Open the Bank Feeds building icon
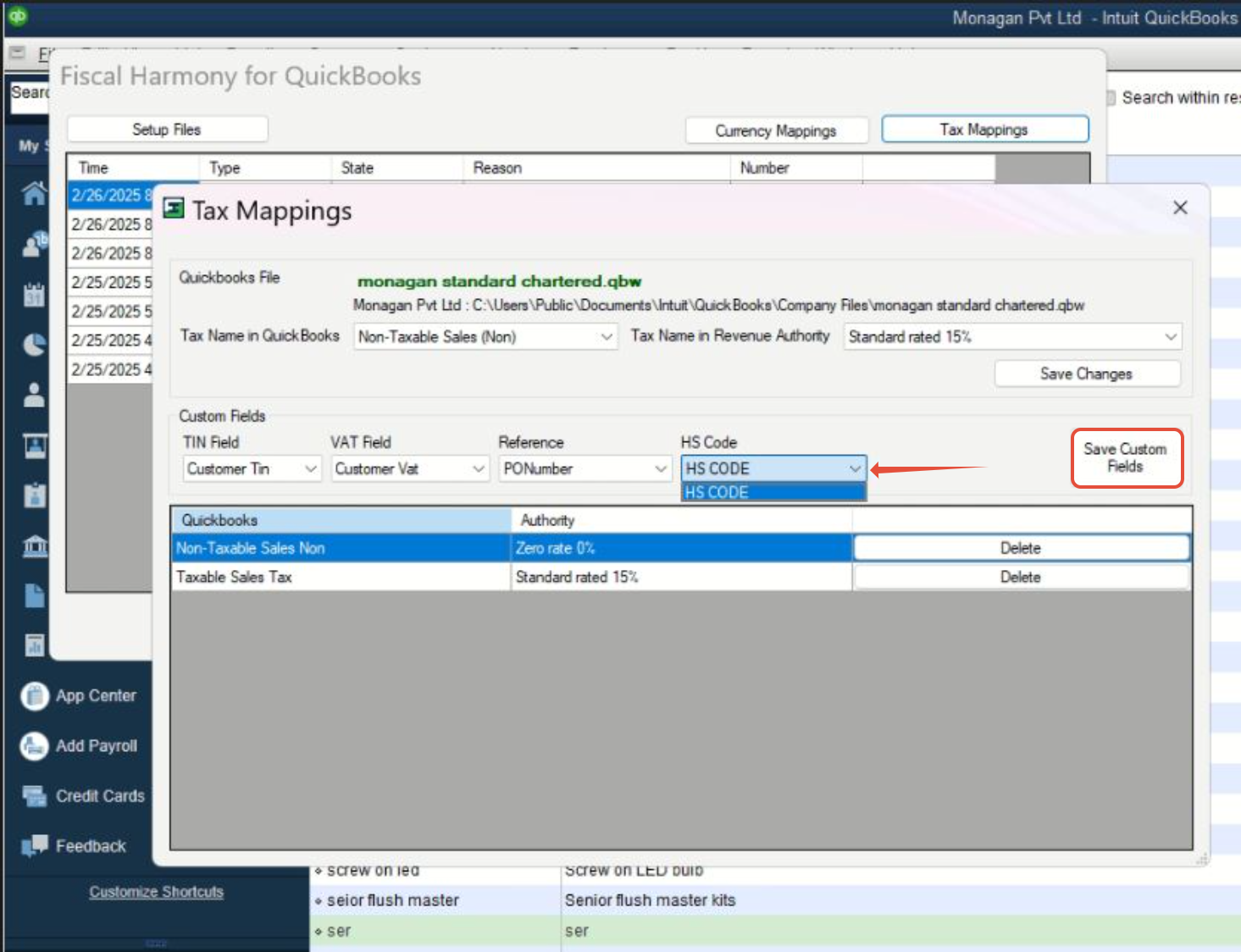1241x952 pixels. pos(35,545)
